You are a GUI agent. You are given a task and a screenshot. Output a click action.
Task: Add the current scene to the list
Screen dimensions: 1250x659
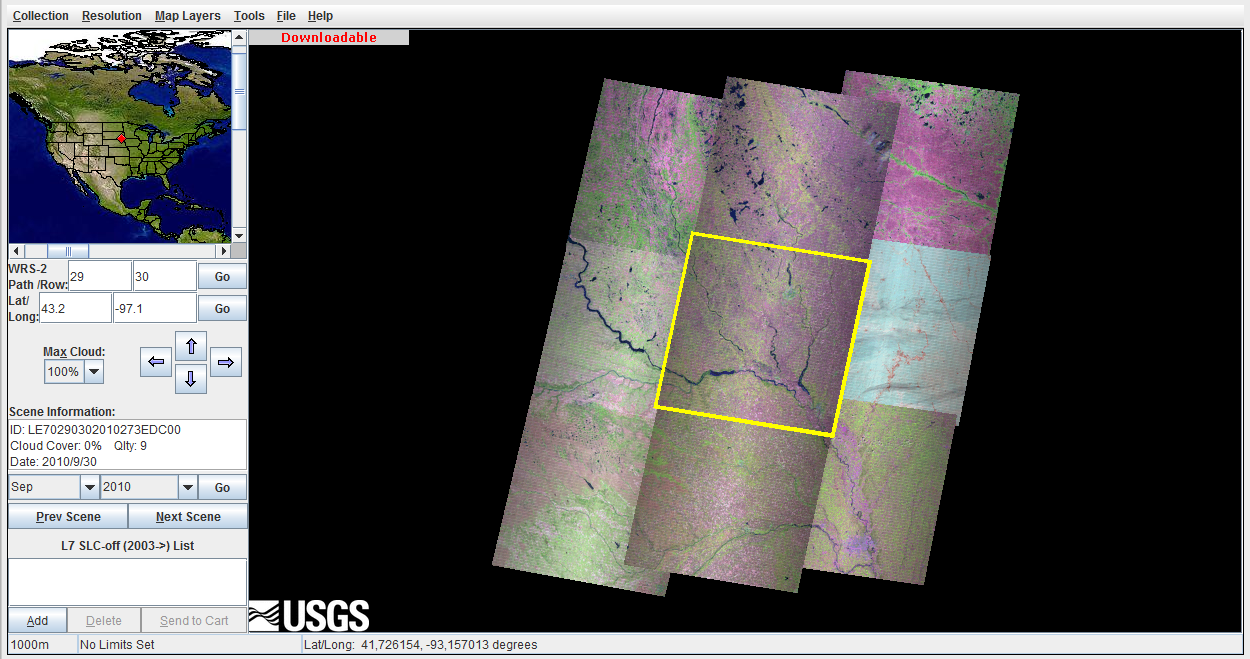point(36,620)
